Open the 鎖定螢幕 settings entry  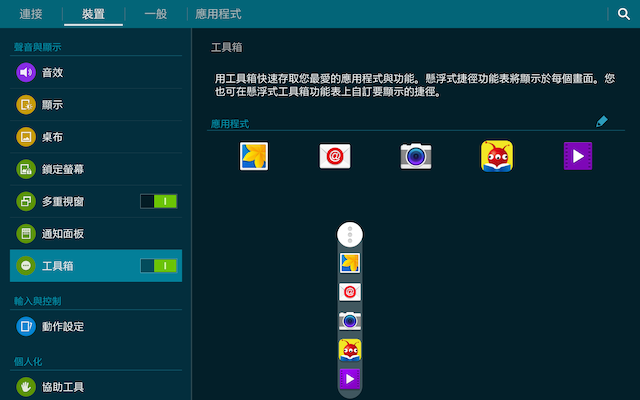pos(96,169)
